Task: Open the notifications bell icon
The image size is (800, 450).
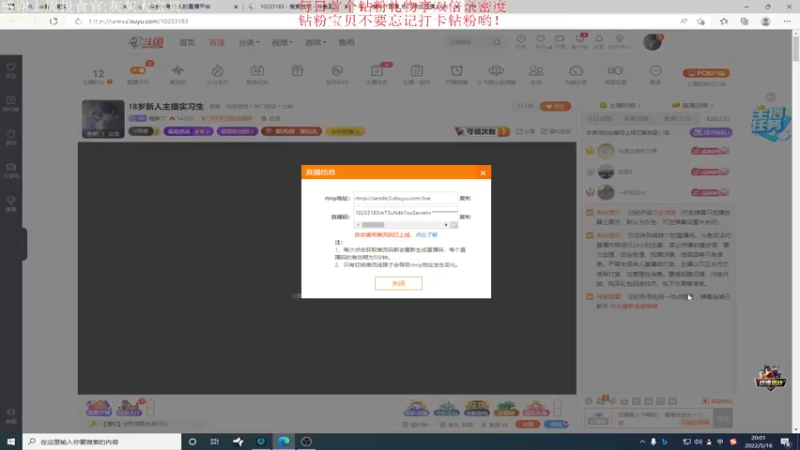Action: click(x=599, y=39)
